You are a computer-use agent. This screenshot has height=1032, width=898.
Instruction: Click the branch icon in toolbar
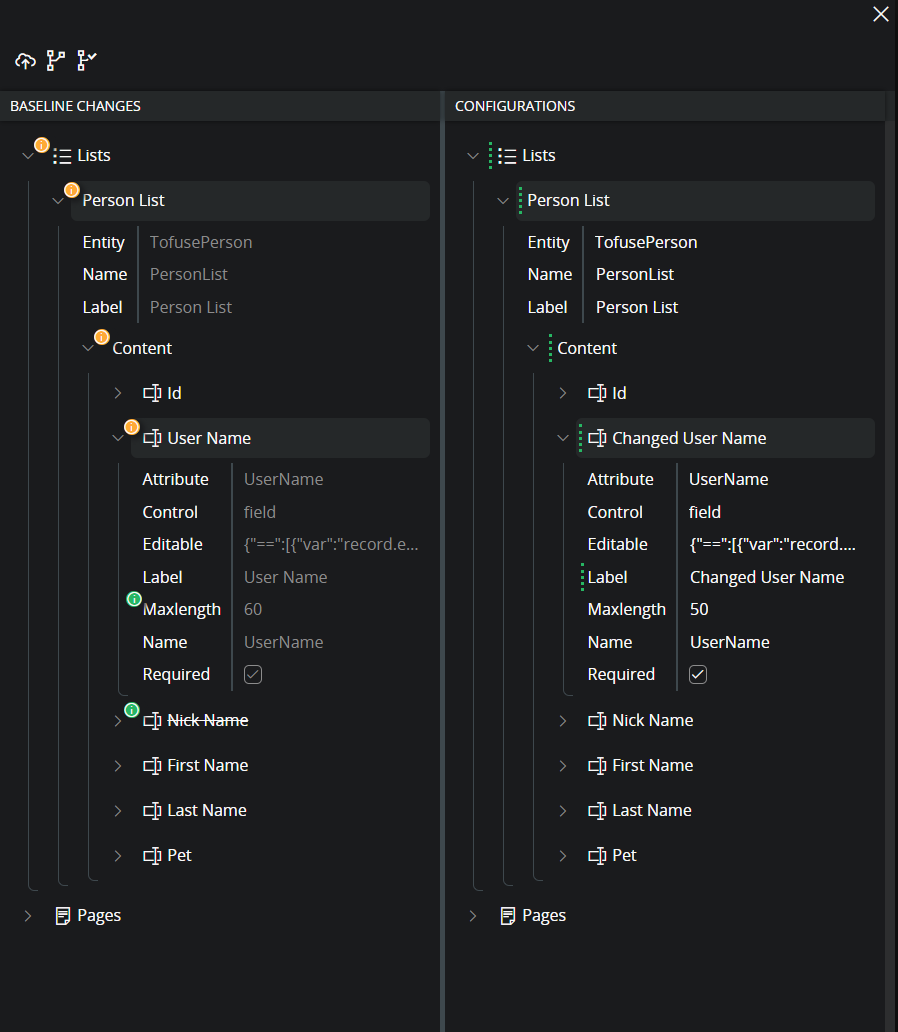tap(56, 61)
